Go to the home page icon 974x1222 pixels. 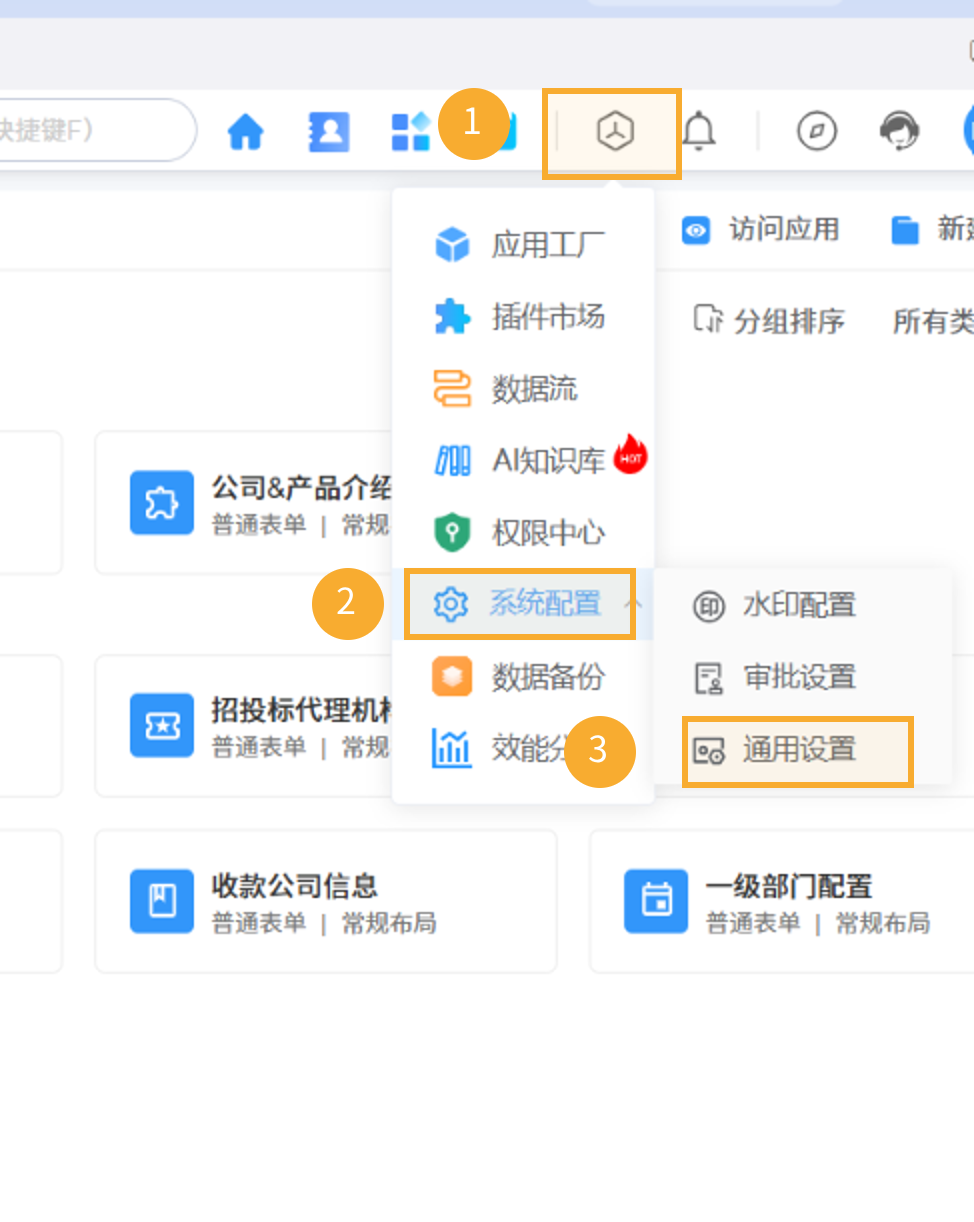point(245,131)
